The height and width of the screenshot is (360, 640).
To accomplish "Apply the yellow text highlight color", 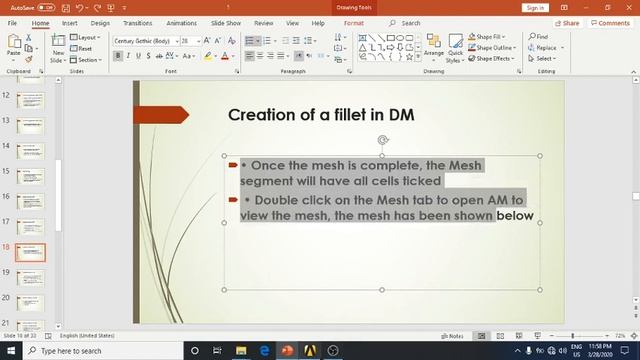I will coord(208,56).
